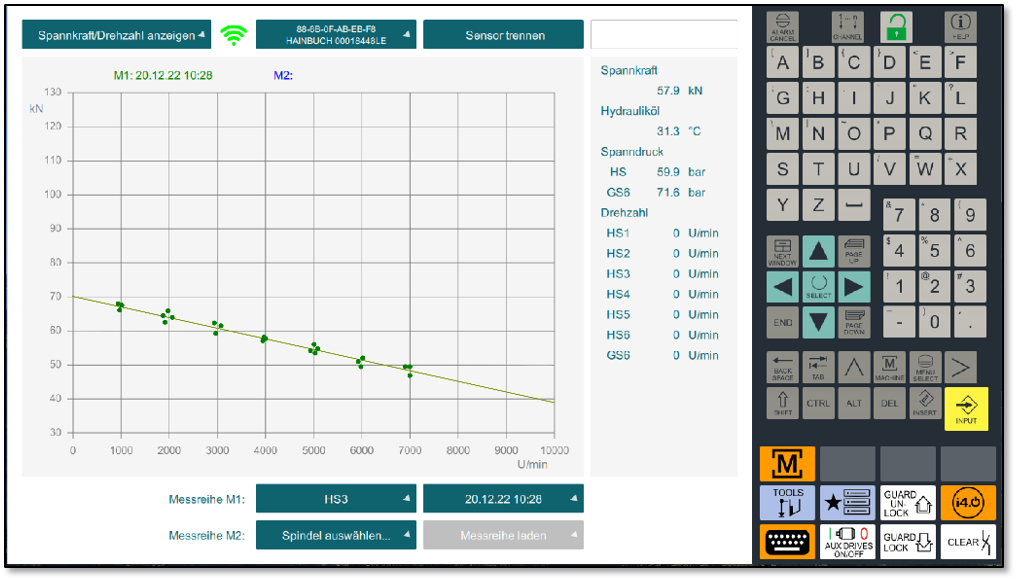Click the Sensor trennen button
Image resolution: width=1017 pixels, height=581 pixels.
click(x=503, y=35)
